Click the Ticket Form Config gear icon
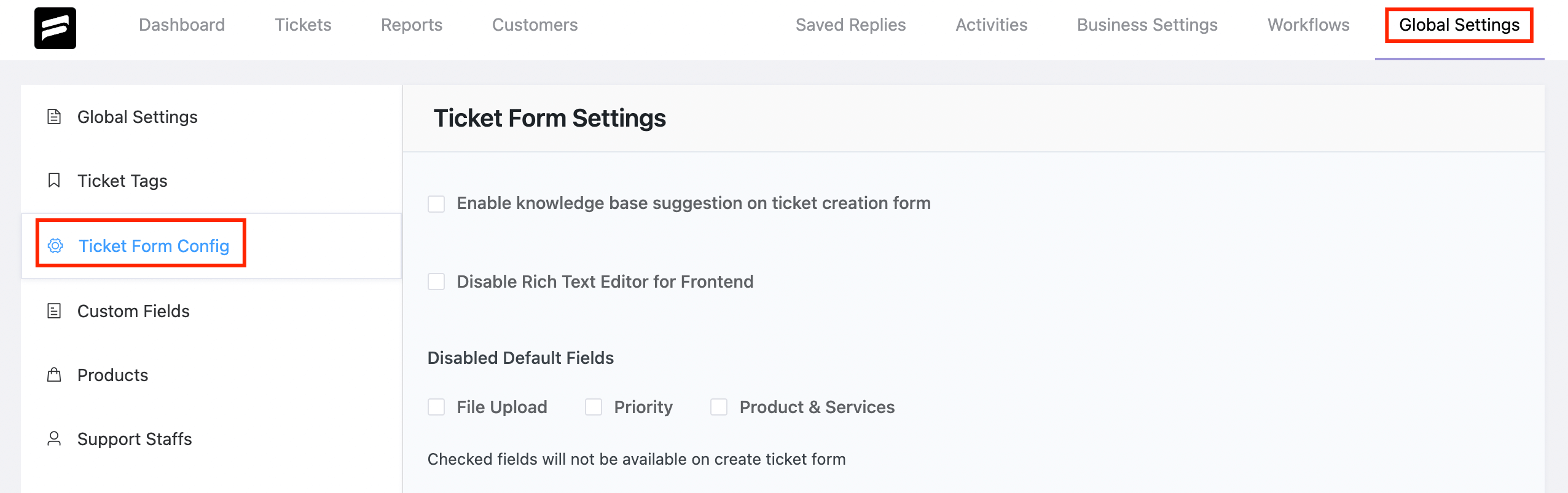1568x493 pixels. point(55,246)
